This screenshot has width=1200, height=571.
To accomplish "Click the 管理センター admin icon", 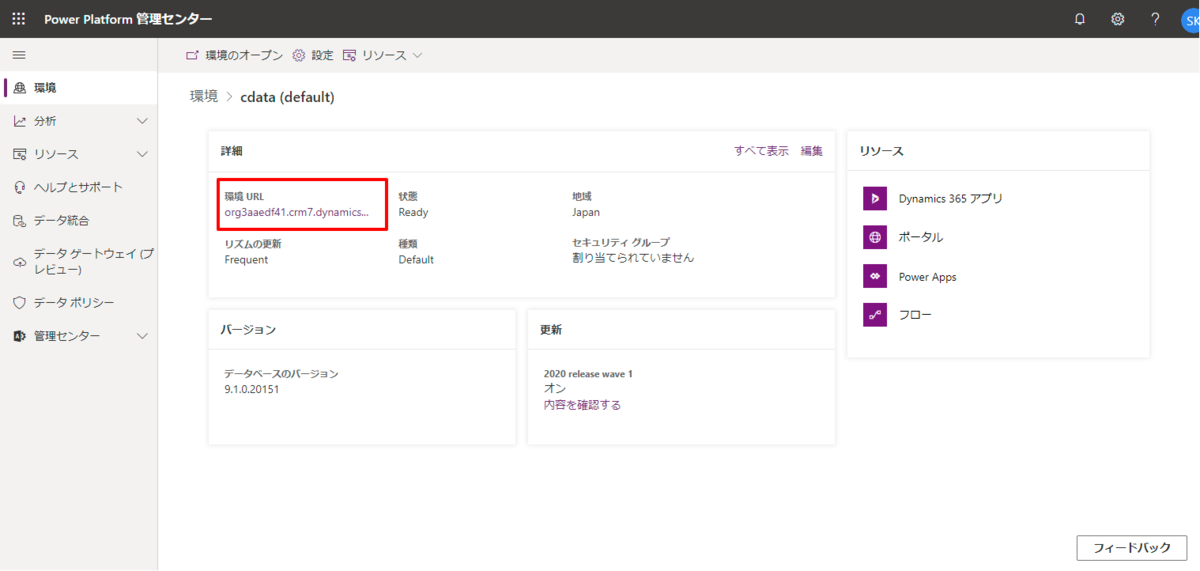I will point(19,336).
